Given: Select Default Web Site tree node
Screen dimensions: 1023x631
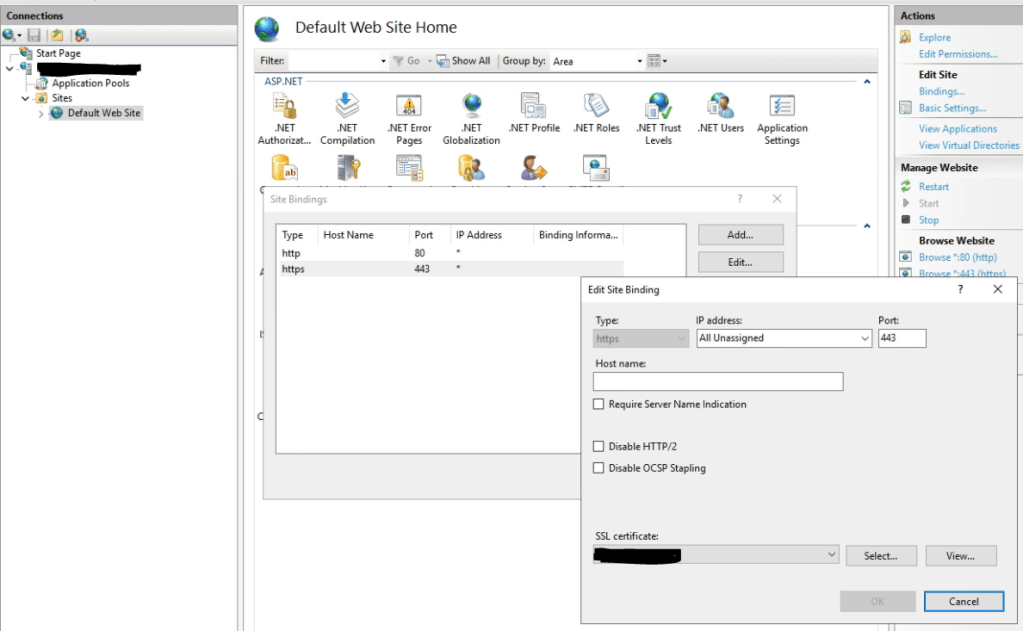Looking at the screenshot, I should point(104,113).
